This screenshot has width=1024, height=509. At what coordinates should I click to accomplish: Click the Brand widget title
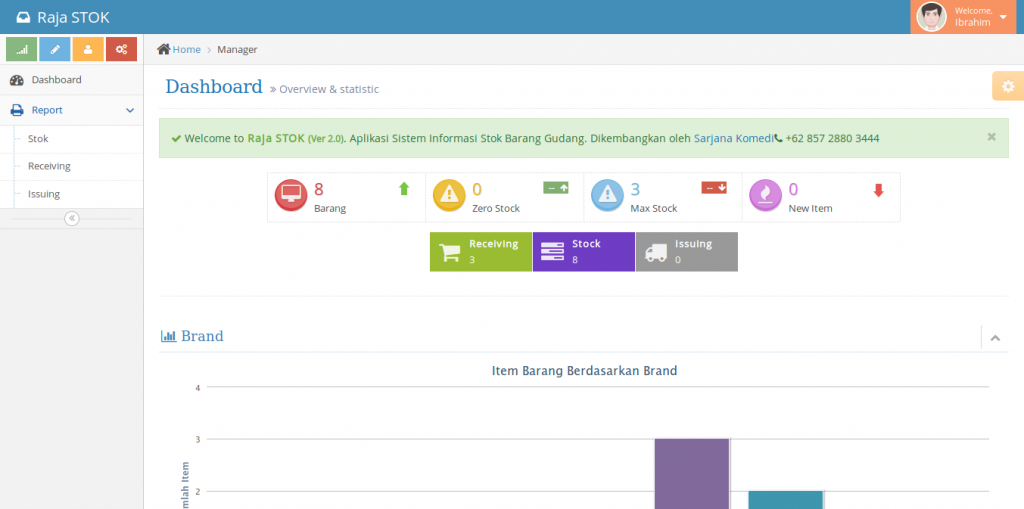[x=202, y=337]
